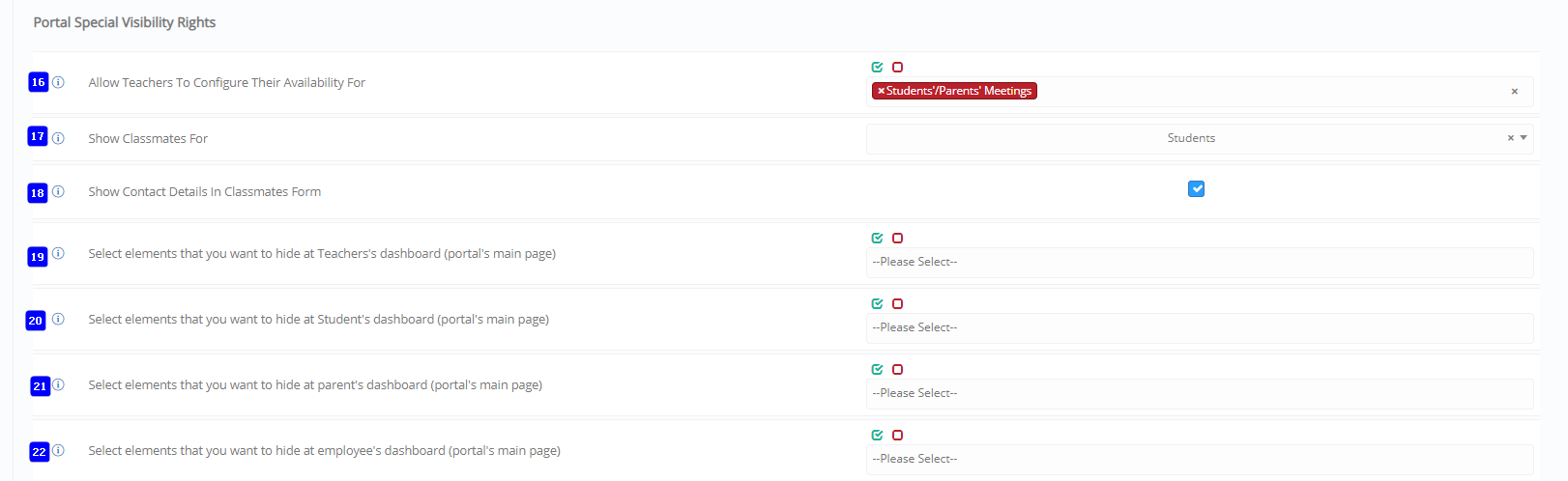Open info icon beside Show Classmates For

58,138
